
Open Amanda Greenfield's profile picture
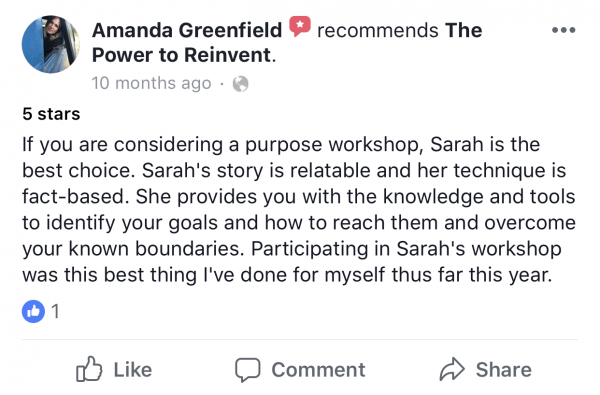(51, 44)
